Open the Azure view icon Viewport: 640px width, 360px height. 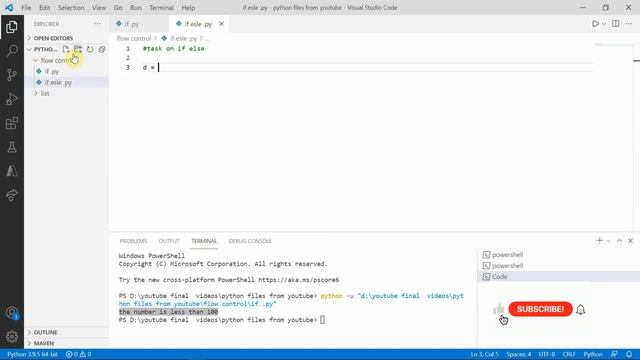pos(12,171)
